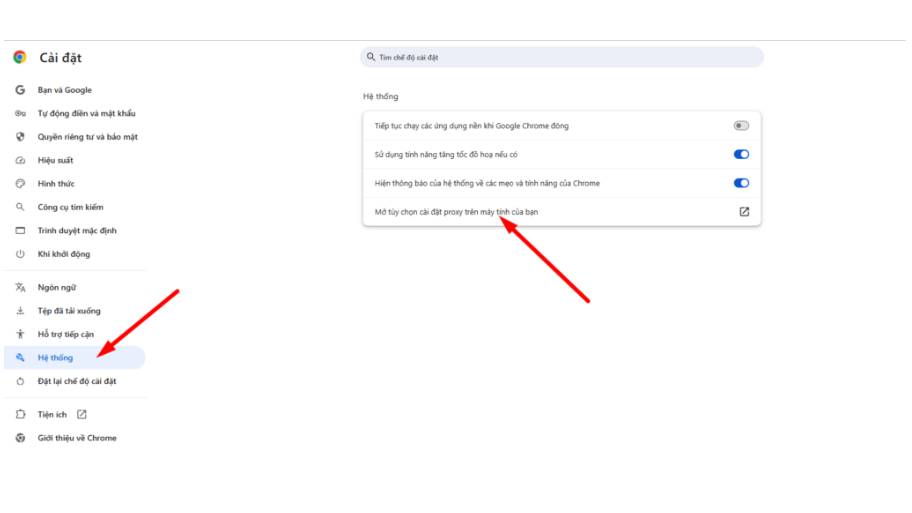Enable continue running background apps toggle
The height and width of the screenshot is (513, 912).
[741, 126]
